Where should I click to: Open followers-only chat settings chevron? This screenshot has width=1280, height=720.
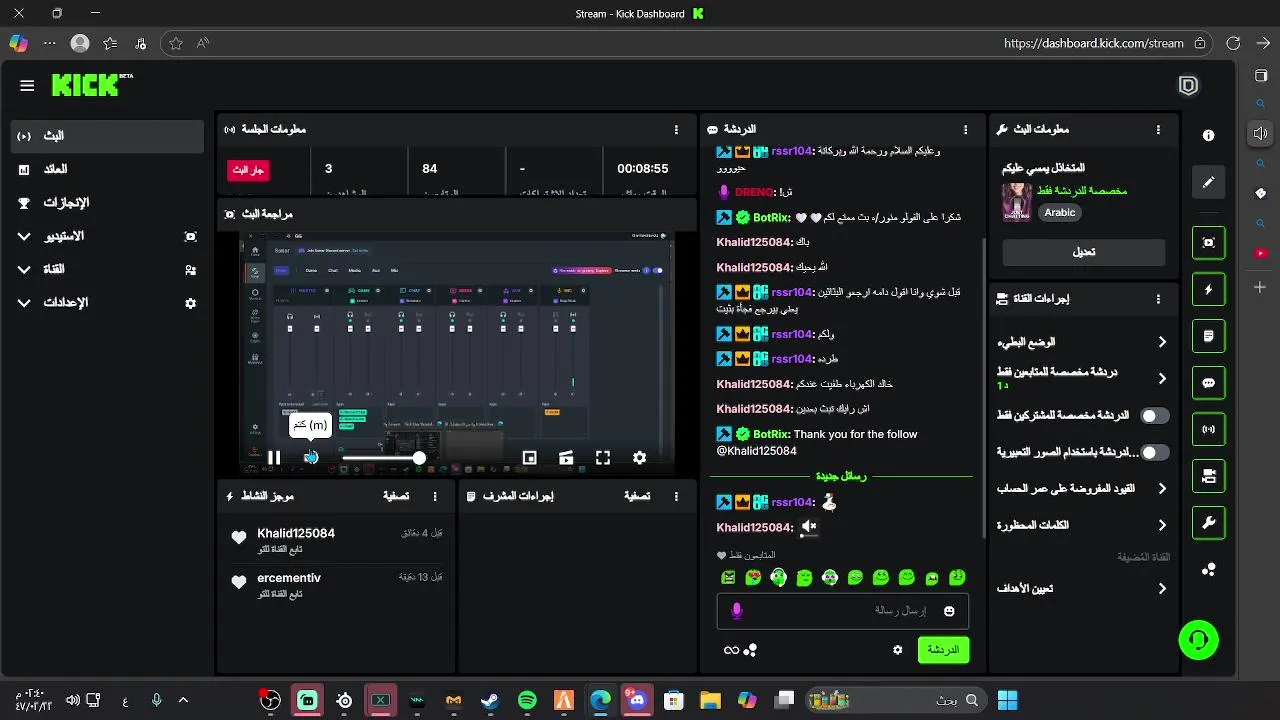[1162, 379]
